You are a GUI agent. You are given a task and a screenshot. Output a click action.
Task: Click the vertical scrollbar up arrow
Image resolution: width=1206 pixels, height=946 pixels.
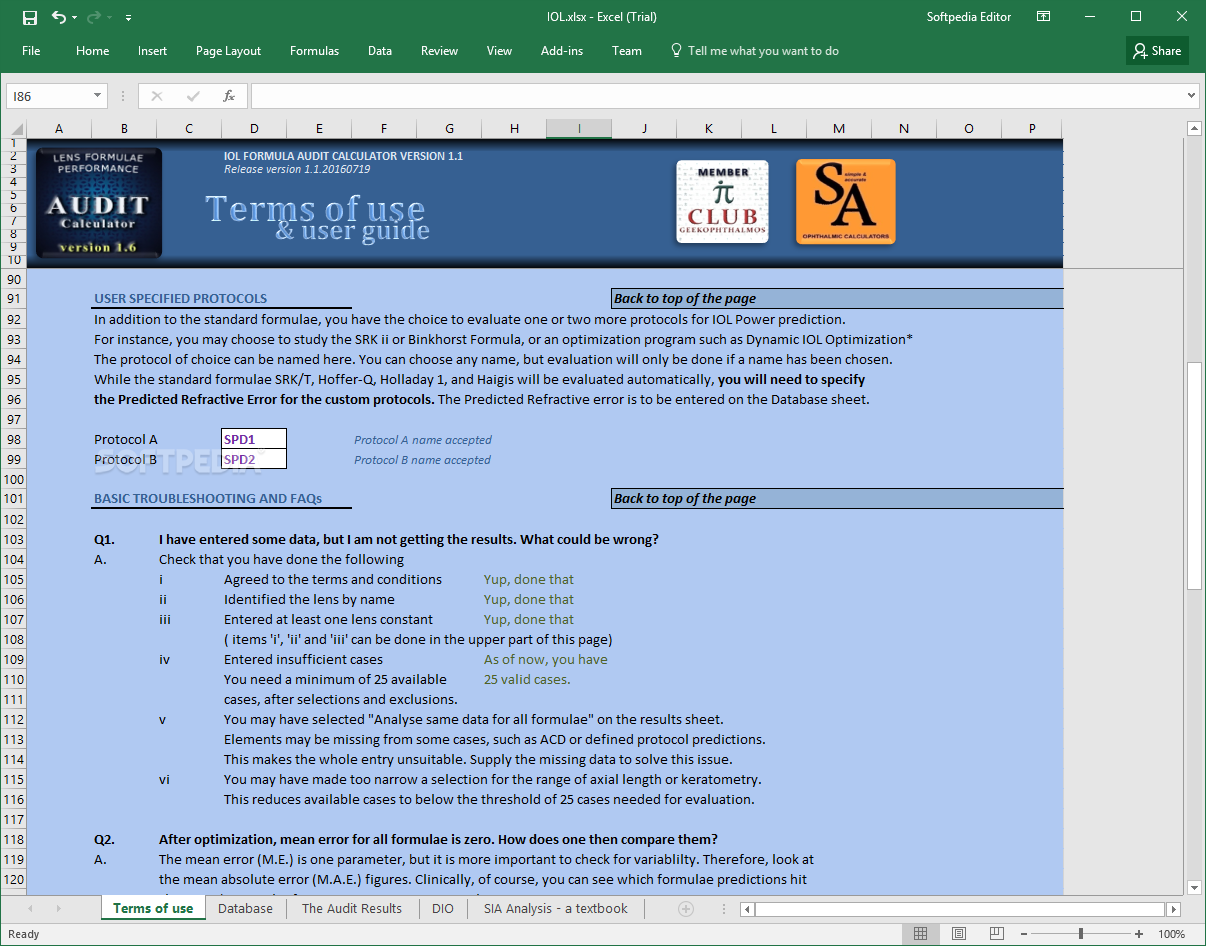click(x=1193, y=128)
